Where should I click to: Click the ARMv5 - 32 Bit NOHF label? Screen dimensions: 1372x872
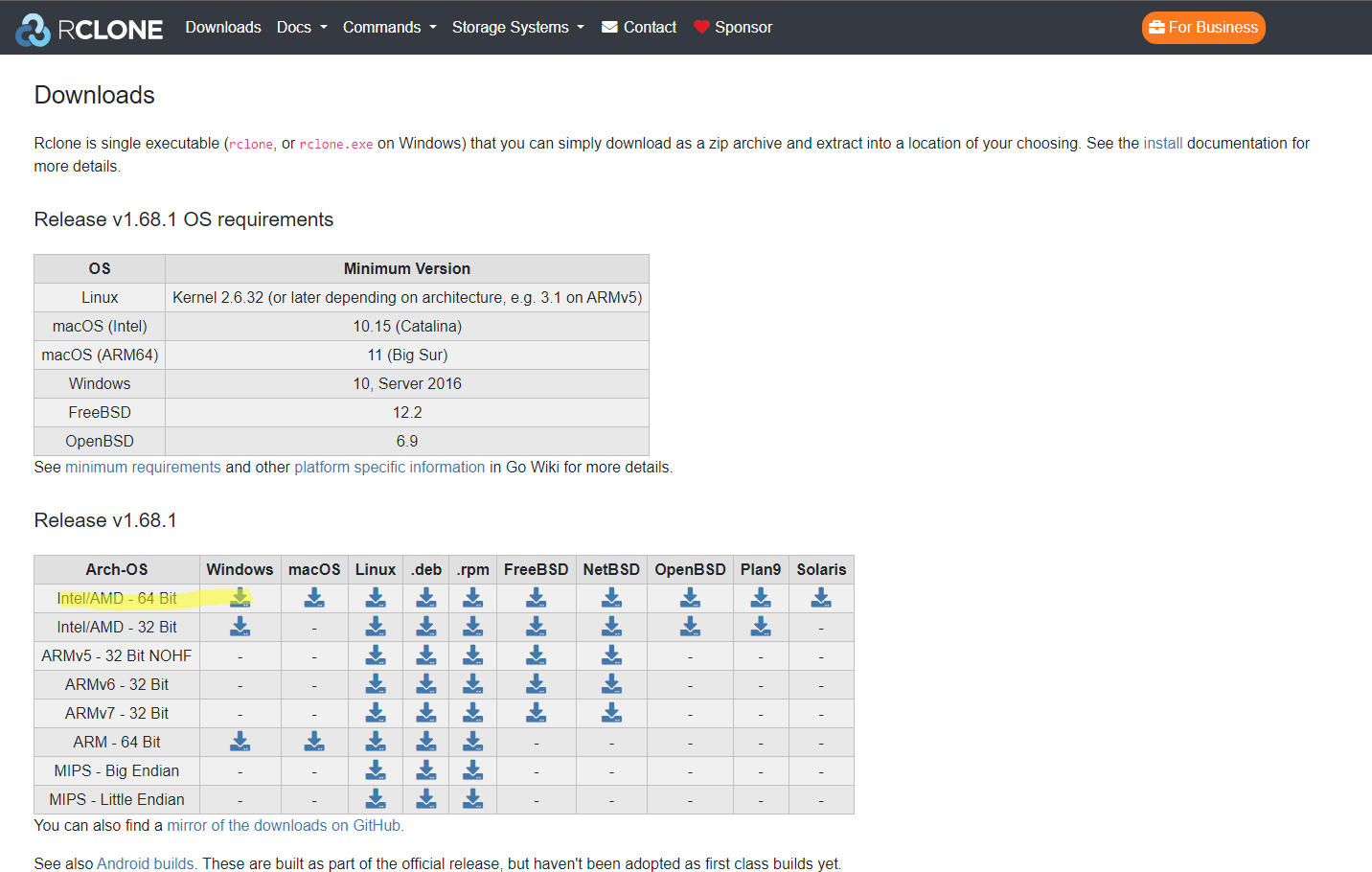click(x=117, y=655)
